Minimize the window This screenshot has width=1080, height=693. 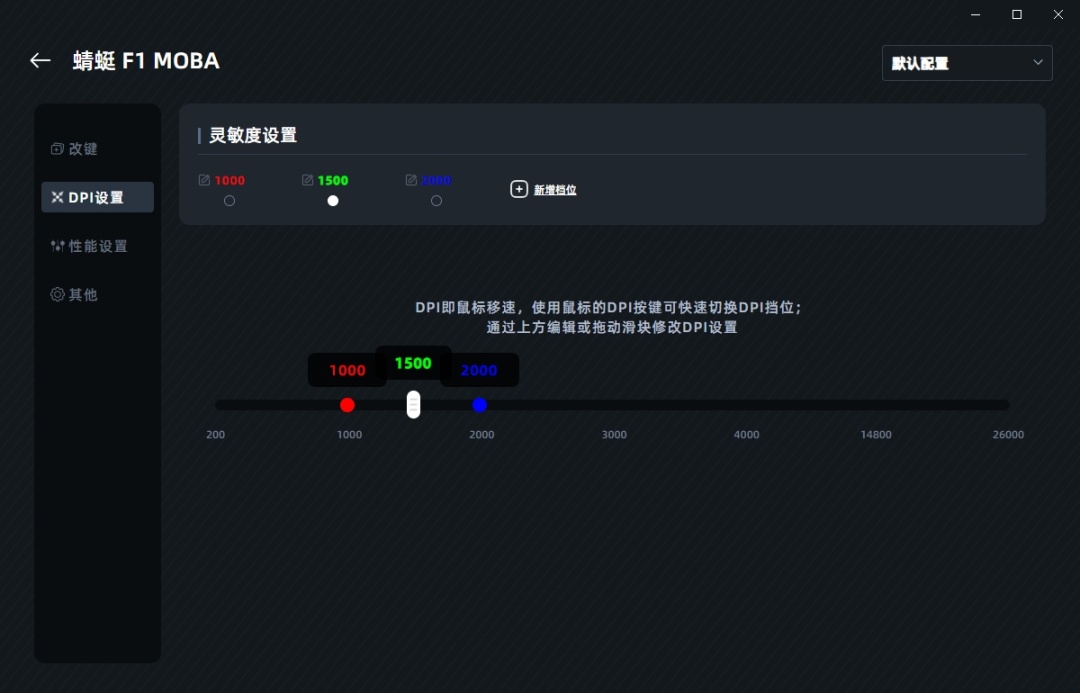(975, 14)
